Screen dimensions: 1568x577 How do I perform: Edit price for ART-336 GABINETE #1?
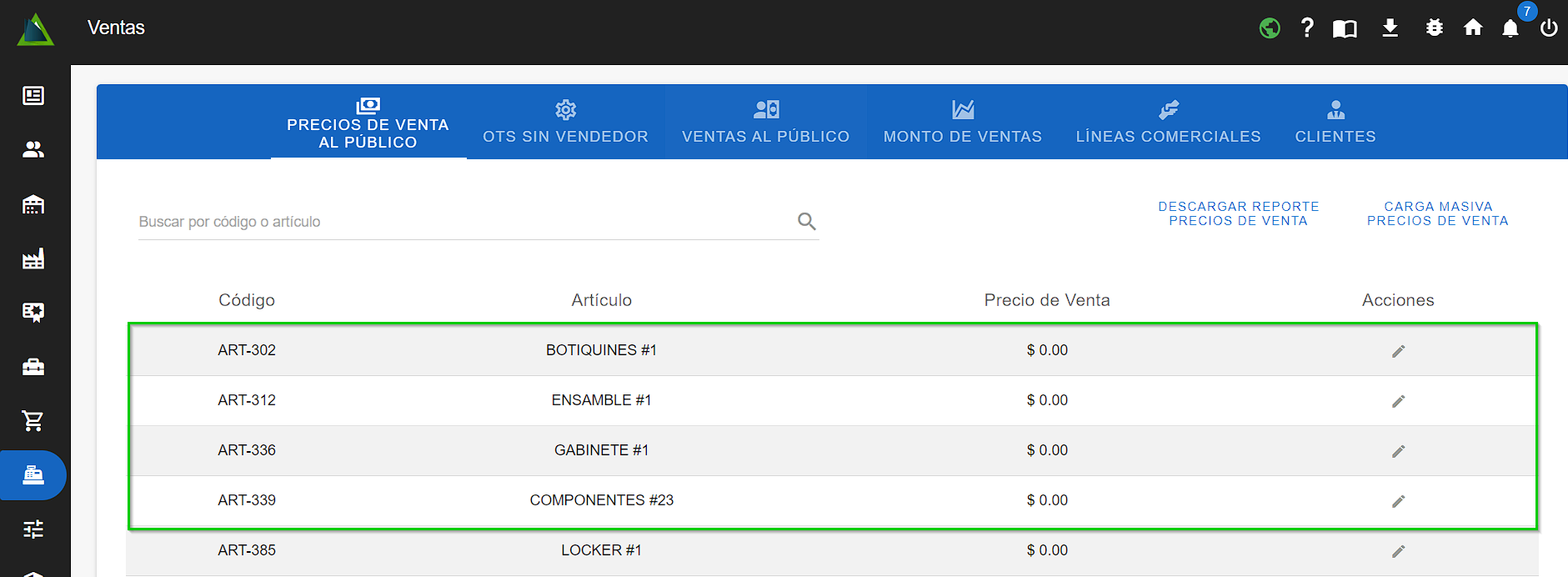pyautogui.click(x=1398, y=451)
